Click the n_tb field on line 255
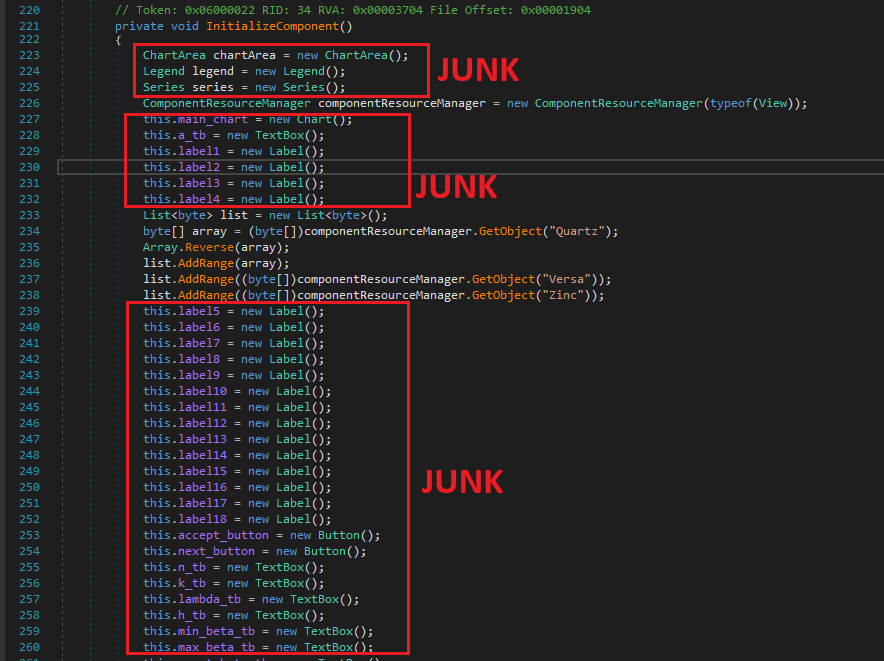884x661 pixels. (x=192, y=567)
